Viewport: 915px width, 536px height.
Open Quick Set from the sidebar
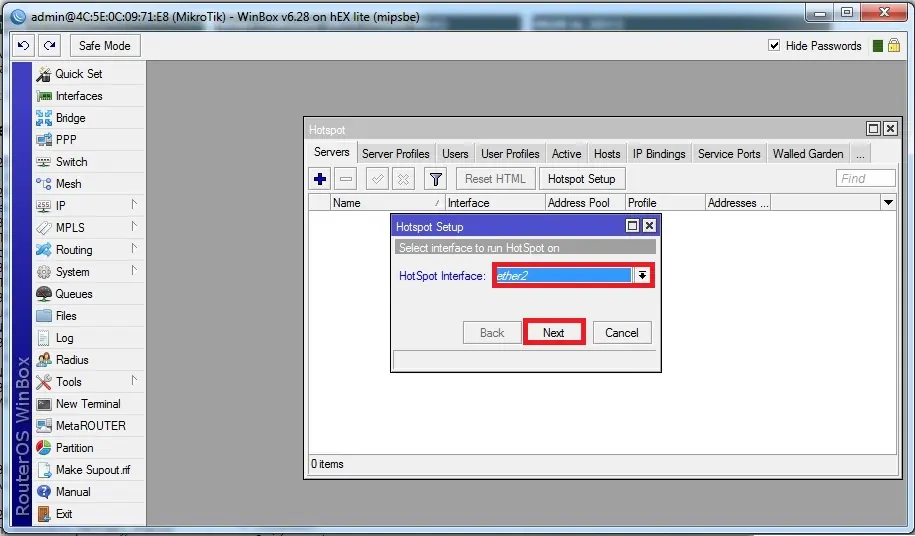(89, 74)
